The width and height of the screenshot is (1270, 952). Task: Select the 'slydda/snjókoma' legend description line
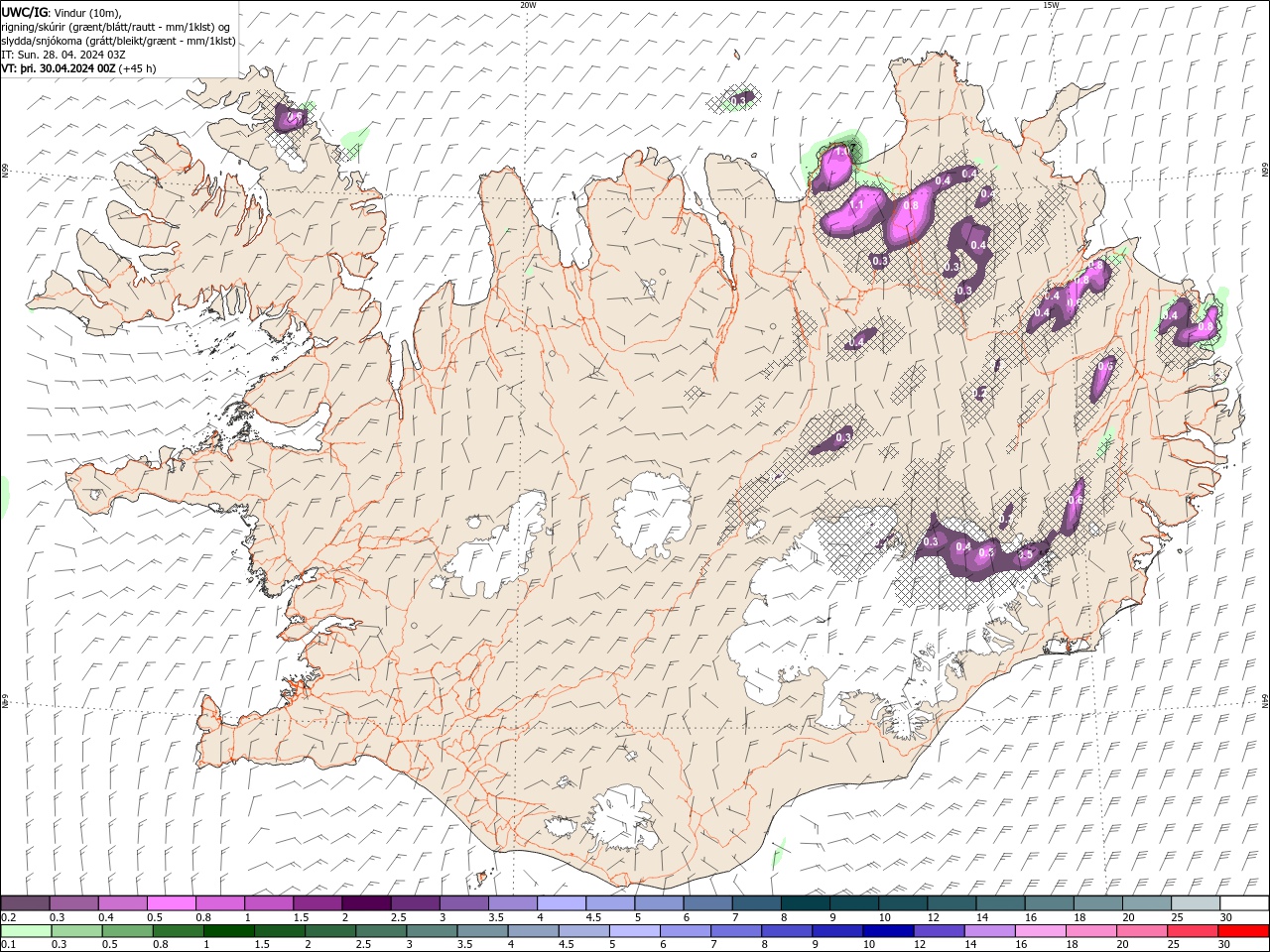[x=118, y=41]
